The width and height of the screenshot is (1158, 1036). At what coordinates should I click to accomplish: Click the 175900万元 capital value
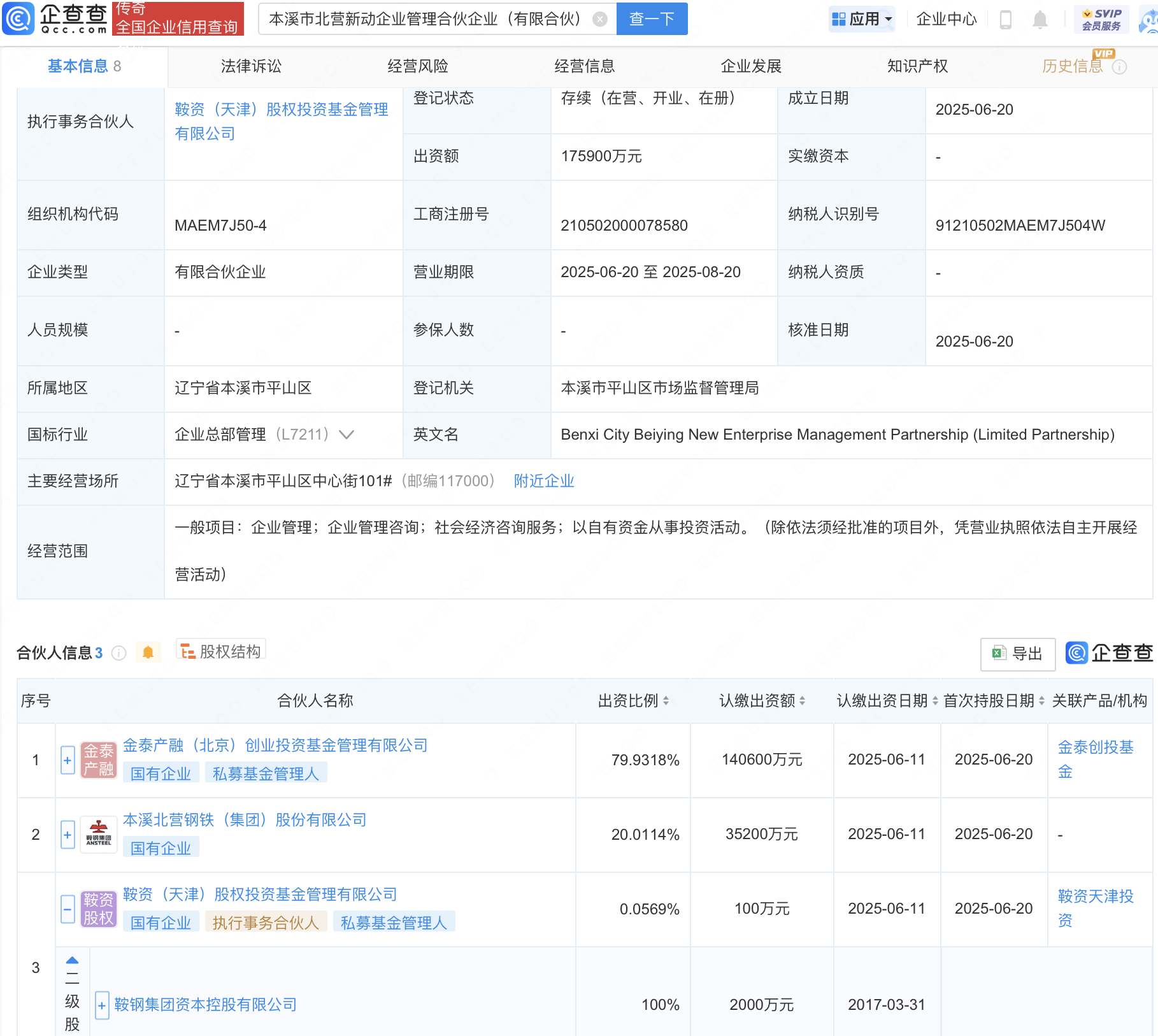click(601, 156)
